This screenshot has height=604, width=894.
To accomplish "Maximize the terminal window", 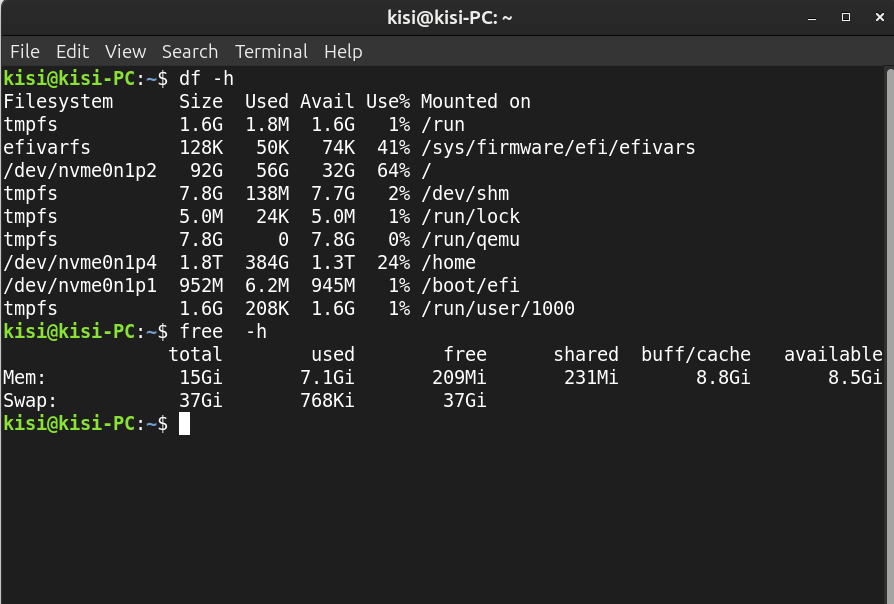I will click(x=846, y=18).
